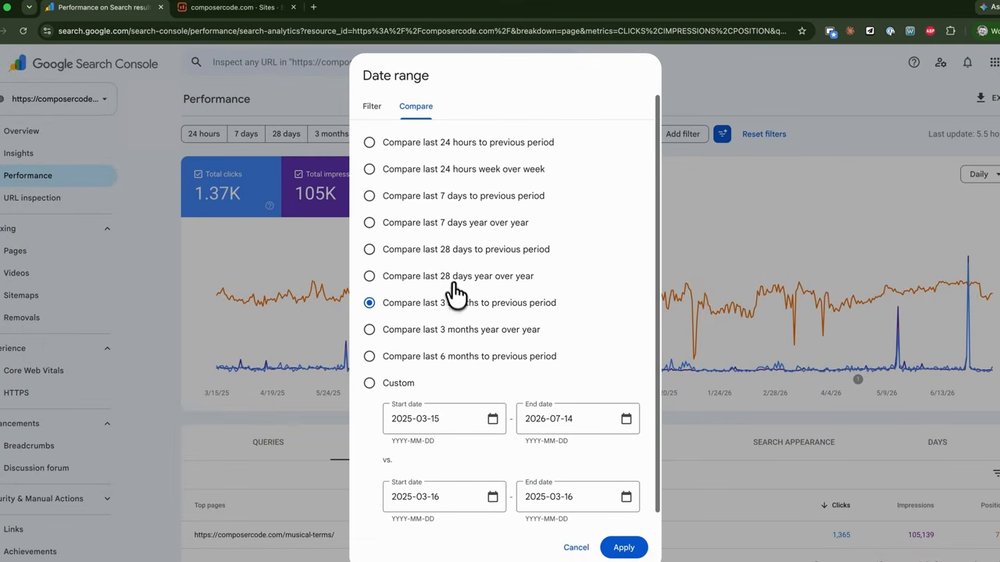Open calendar for first End date
1000x562 pixels.
tap(626, 418)
